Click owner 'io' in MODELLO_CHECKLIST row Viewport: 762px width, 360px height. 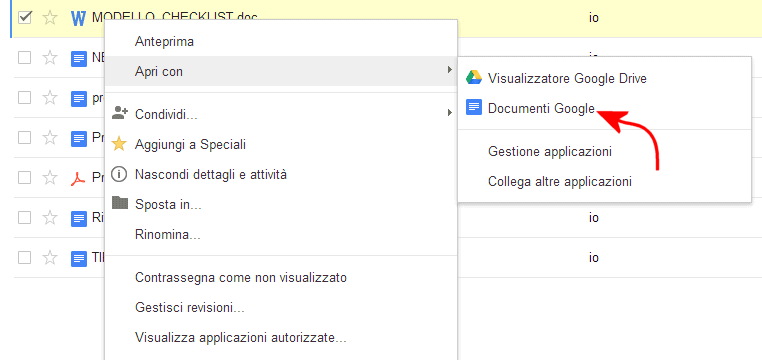(x=593, y=18)
